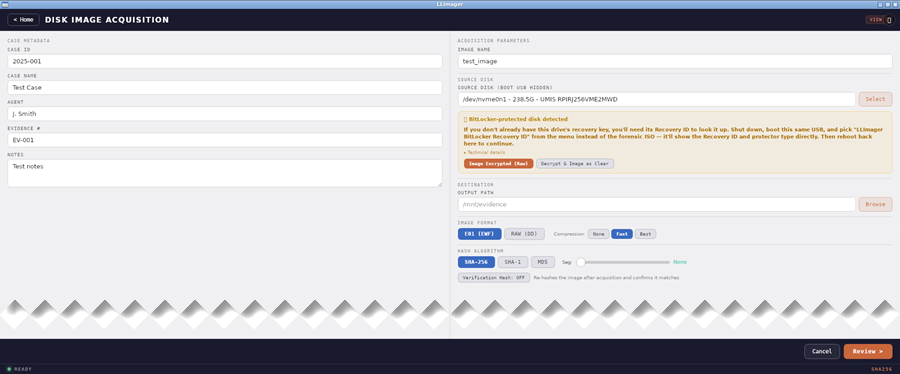Click the CASE METADATA section label
Viewport: 900px width, 374px height.
(x=29, y=41)
